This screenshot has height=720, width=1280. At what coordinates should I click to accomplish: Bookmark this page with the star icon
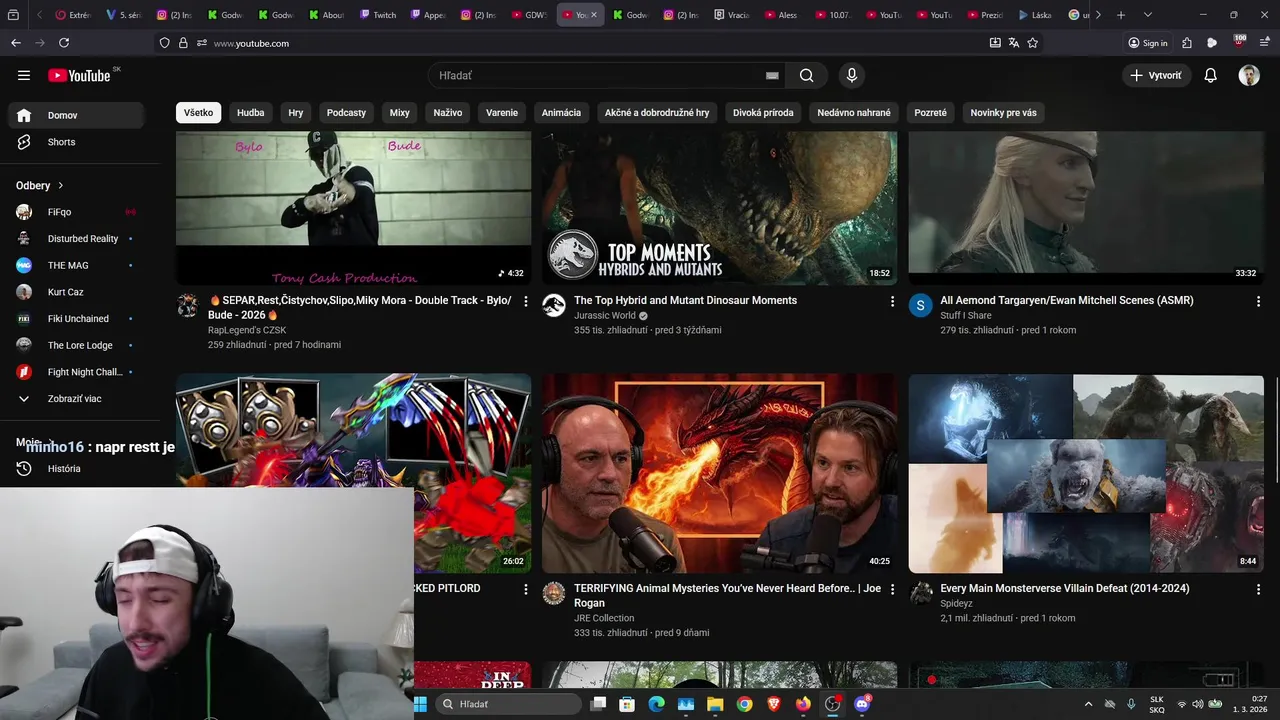pyautogui.click(x=1033, y=43)
